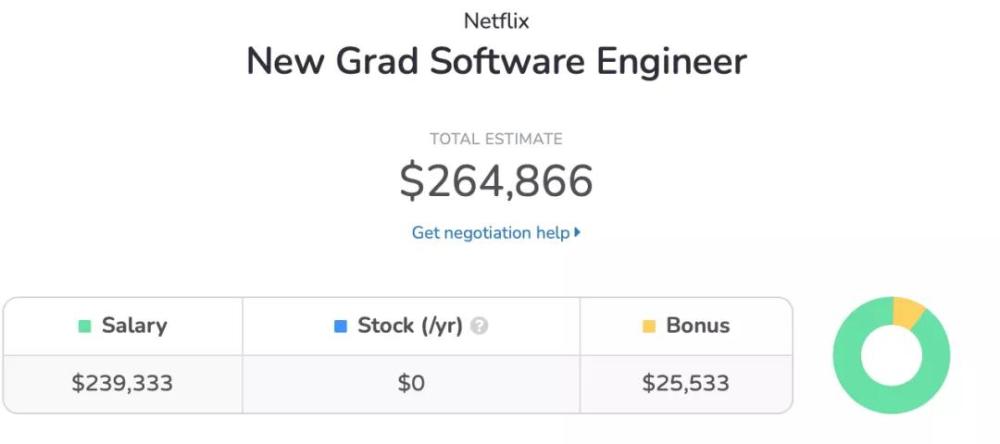Open the Get negotiation help link
1000x444 pixels.
(x=496, y=233)
